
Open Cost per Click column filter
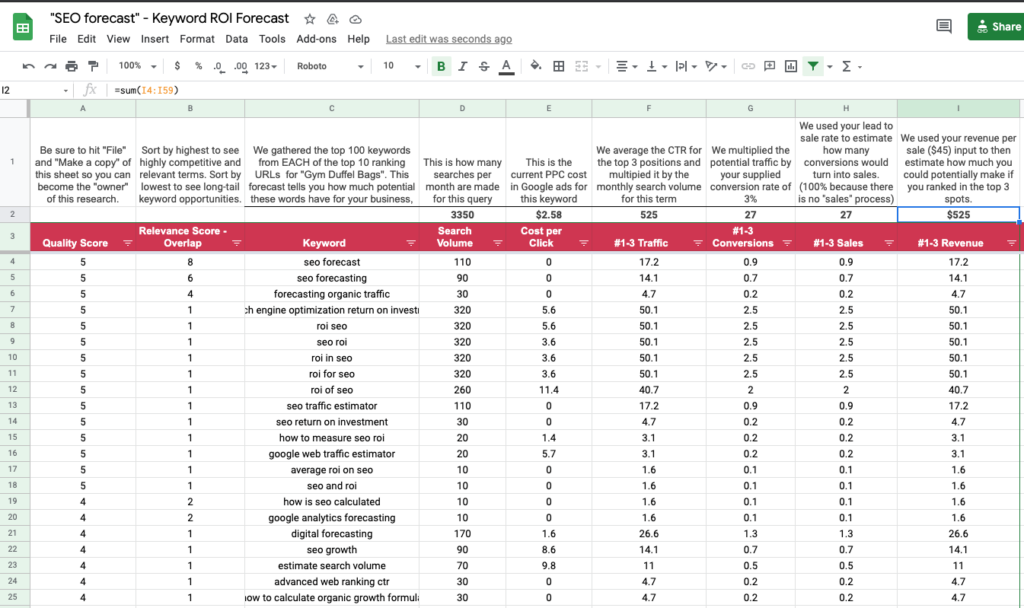[584, 243]
